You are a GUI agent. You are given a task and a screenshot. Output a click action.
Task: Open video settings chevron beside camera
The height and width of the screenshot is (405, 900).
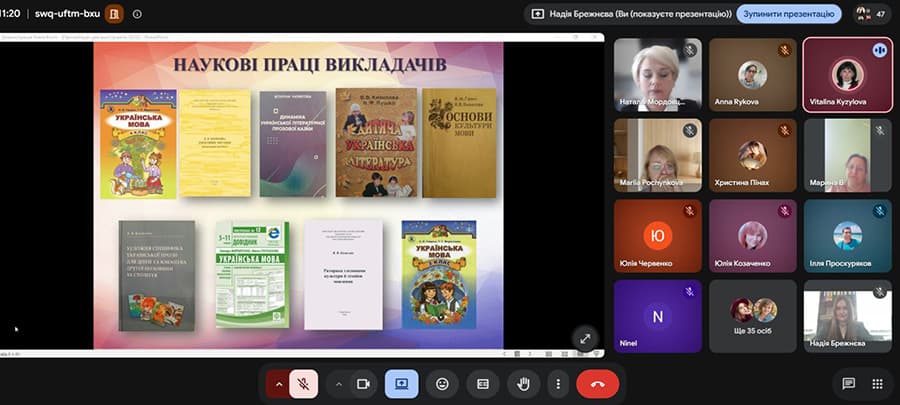[x=339, y=384]
